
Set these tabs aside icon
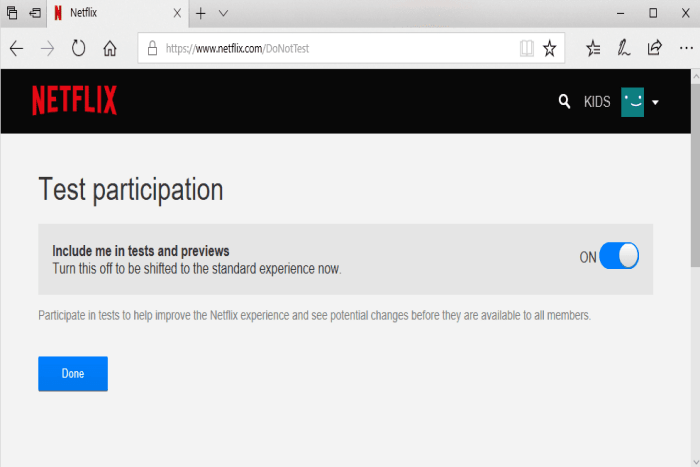tap(35, 13)
